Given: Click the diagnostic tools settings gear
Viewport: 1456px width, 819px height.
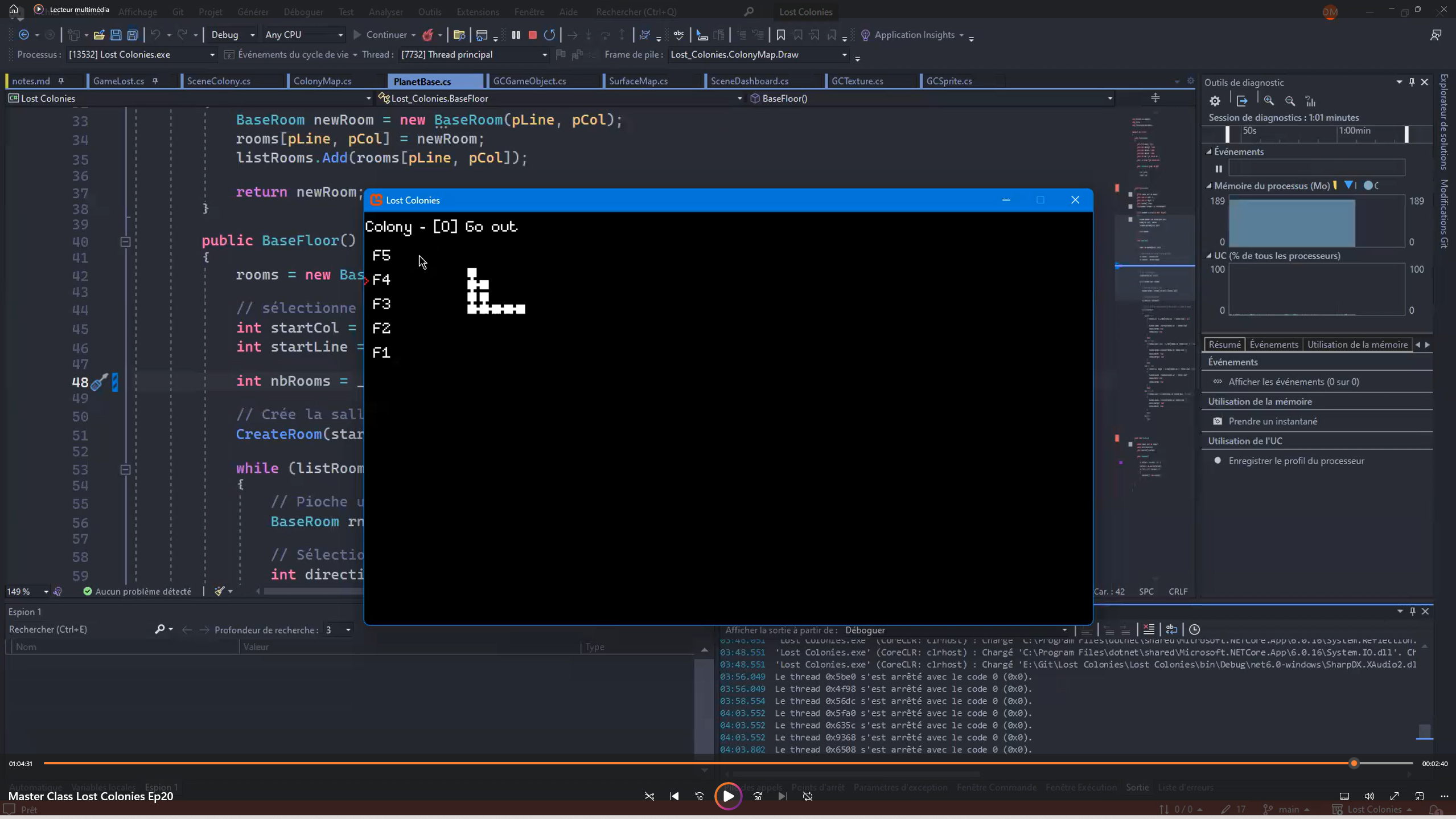Looking at the screenshot, I should (x=1215, y=101).
